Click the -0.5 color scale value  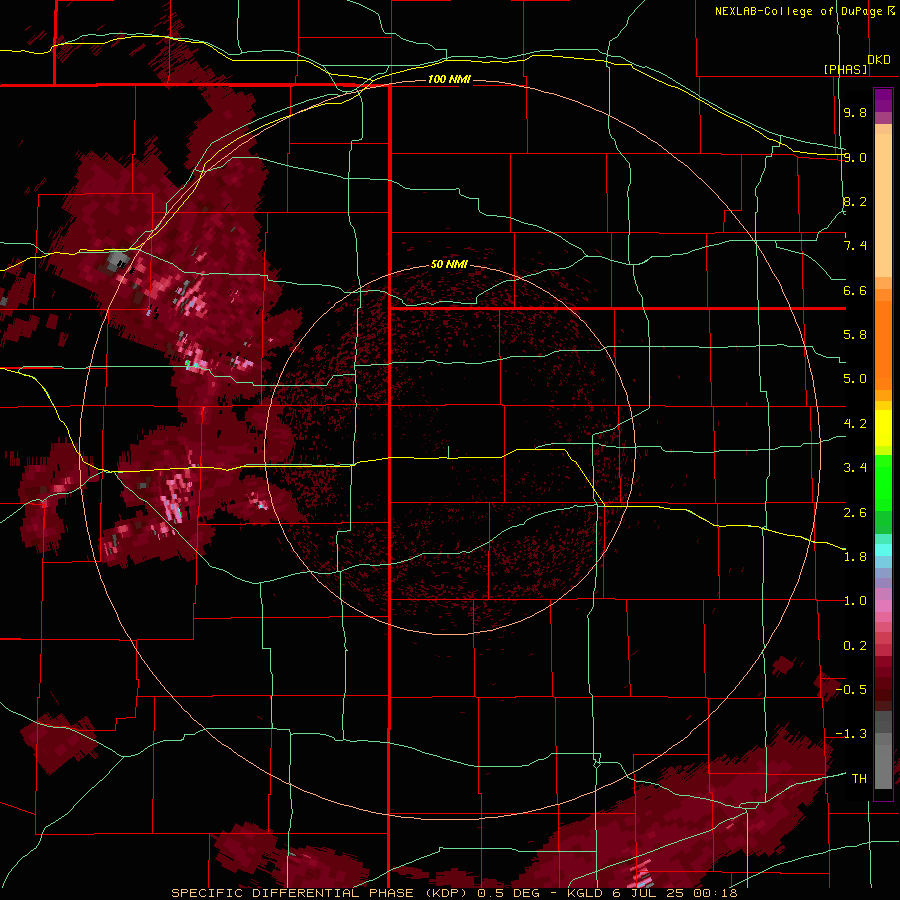pos(851,689)
